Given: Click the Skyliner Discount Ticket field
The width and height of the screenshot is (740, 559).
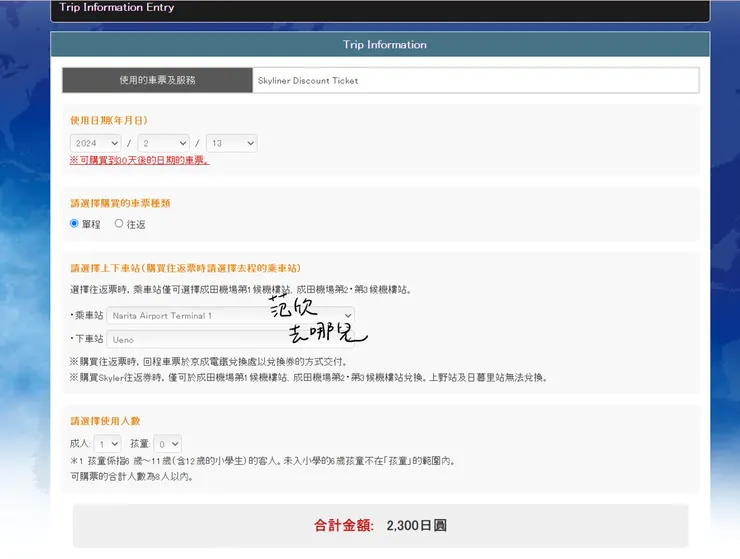Looking at the screenshot, I should pyautogui.click(x=476, y=80).
